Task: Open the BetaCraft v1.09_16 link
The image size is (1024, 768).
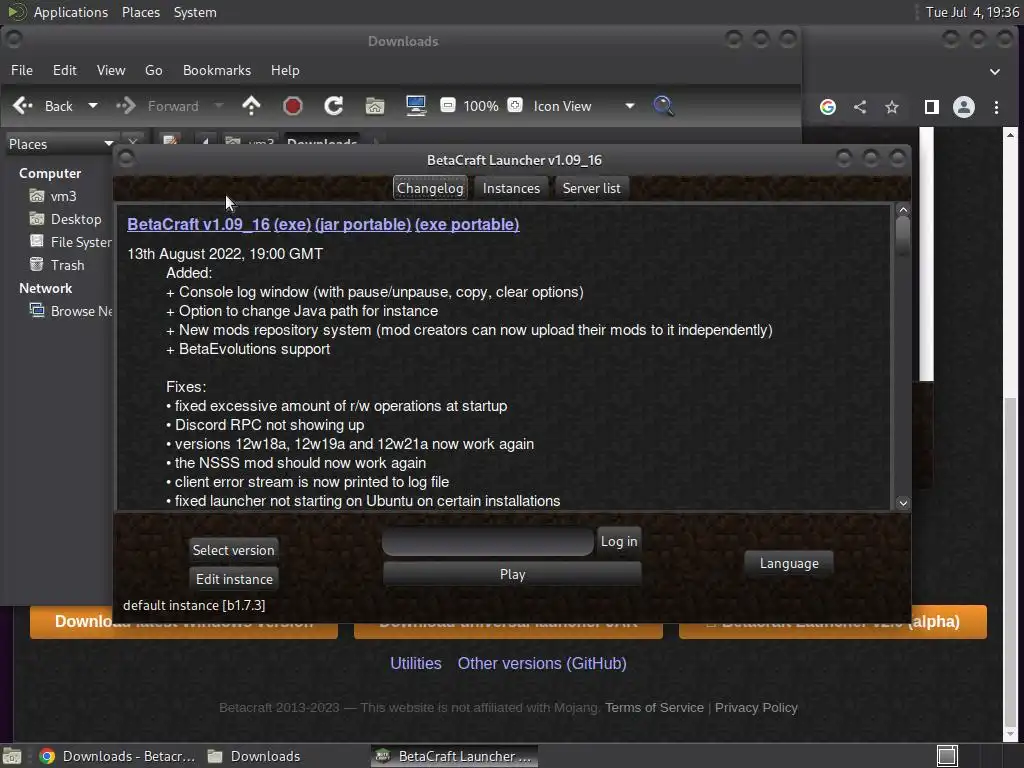Action: [x=199, y=225]
